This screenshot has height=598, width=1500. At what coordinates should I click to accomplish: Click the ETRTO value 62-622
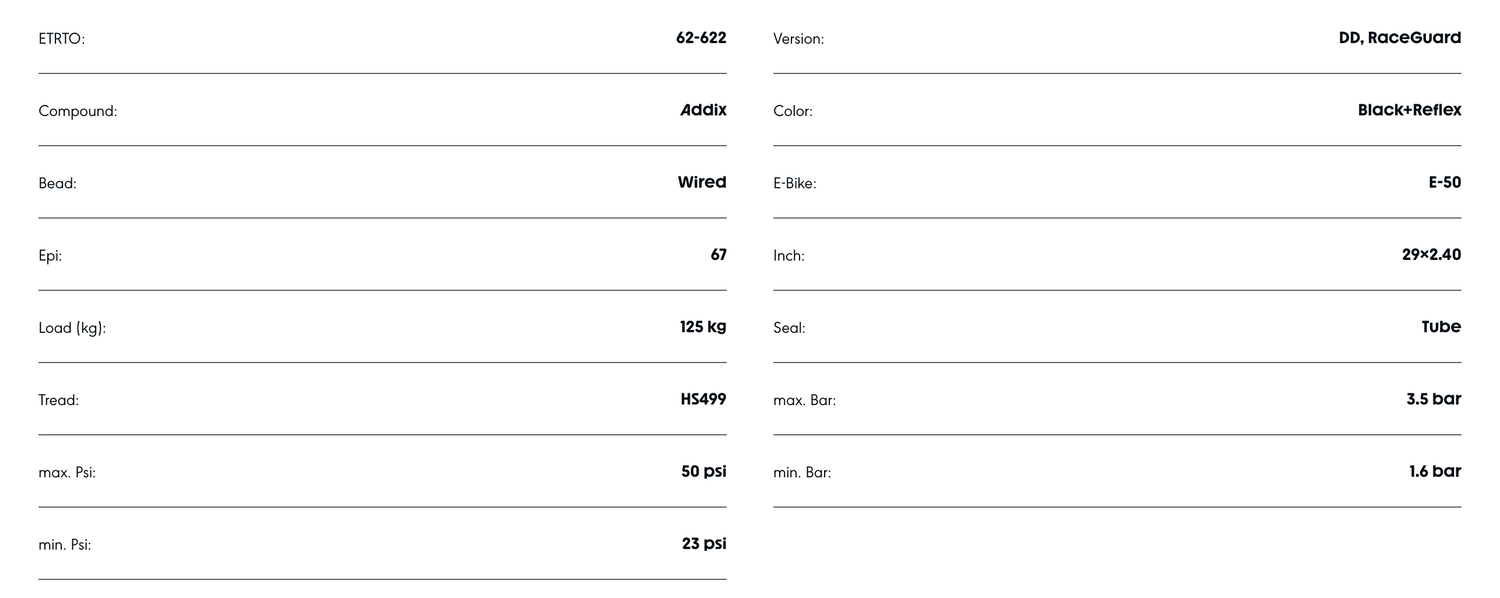(701, 38)
